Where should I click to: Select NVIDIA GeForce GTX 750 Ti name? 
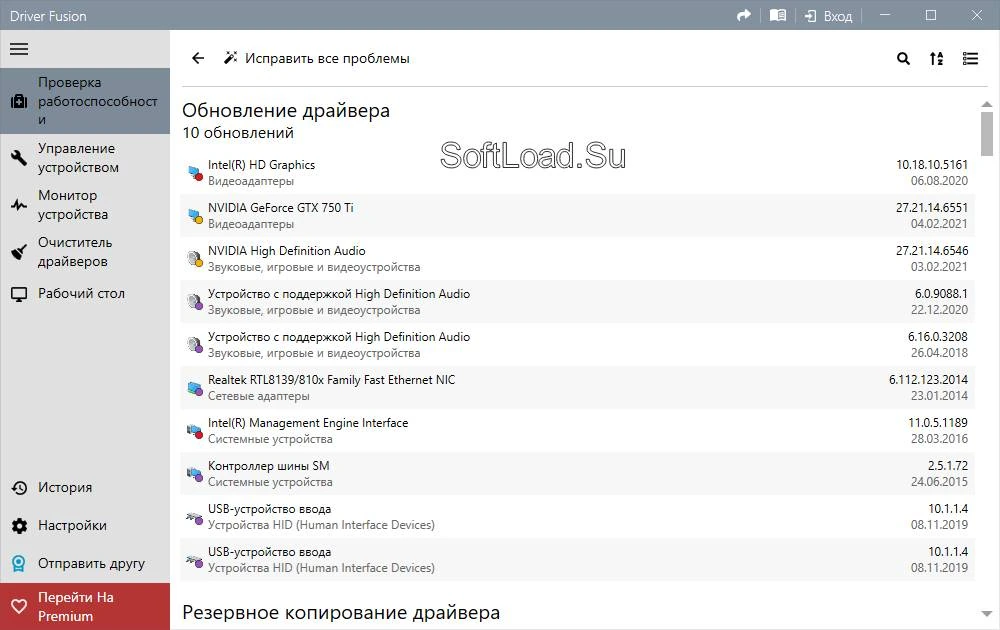(281, 208)
